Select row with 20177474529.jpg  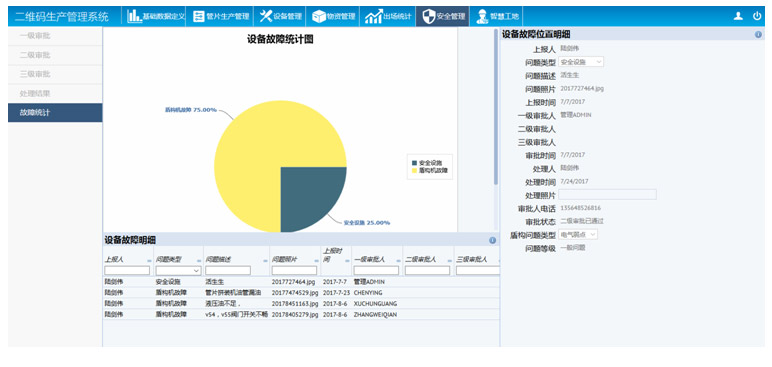(x=300, y=293)
